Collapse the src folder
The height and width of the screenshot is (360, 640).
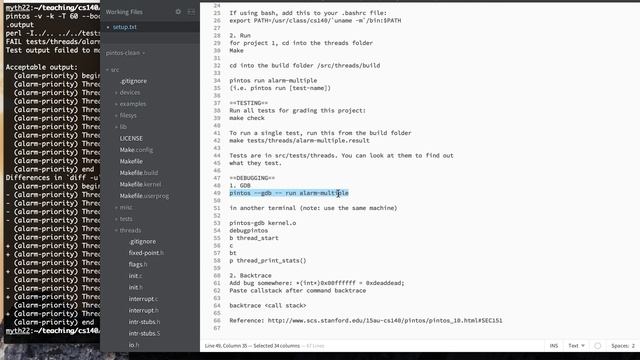(x=113, y=70)
